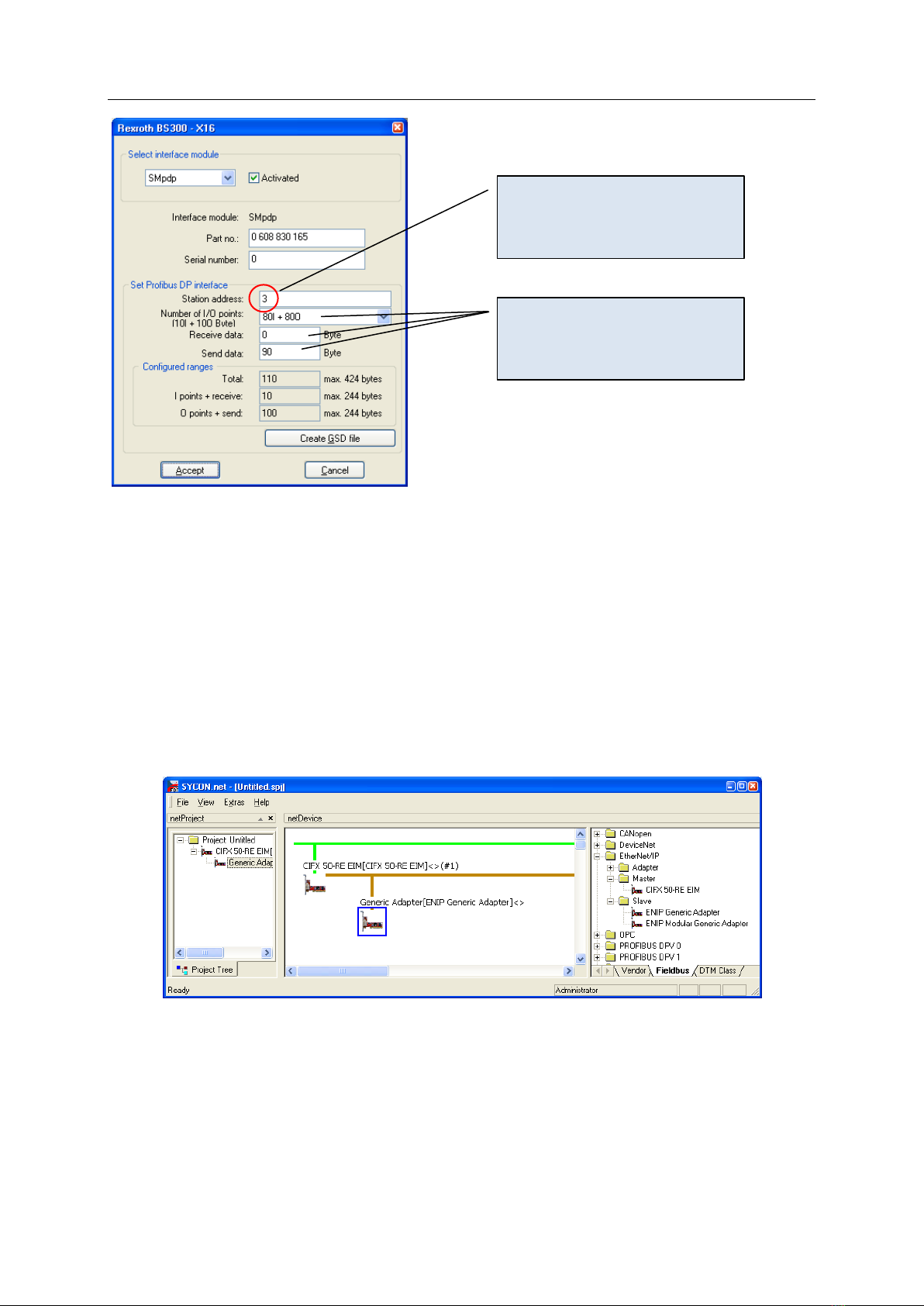Pick the ENIP Generic Adapter catalog icon
The height and width of the screenshot is (1306, 924).
pyautogui.click(x=637, y=912)
